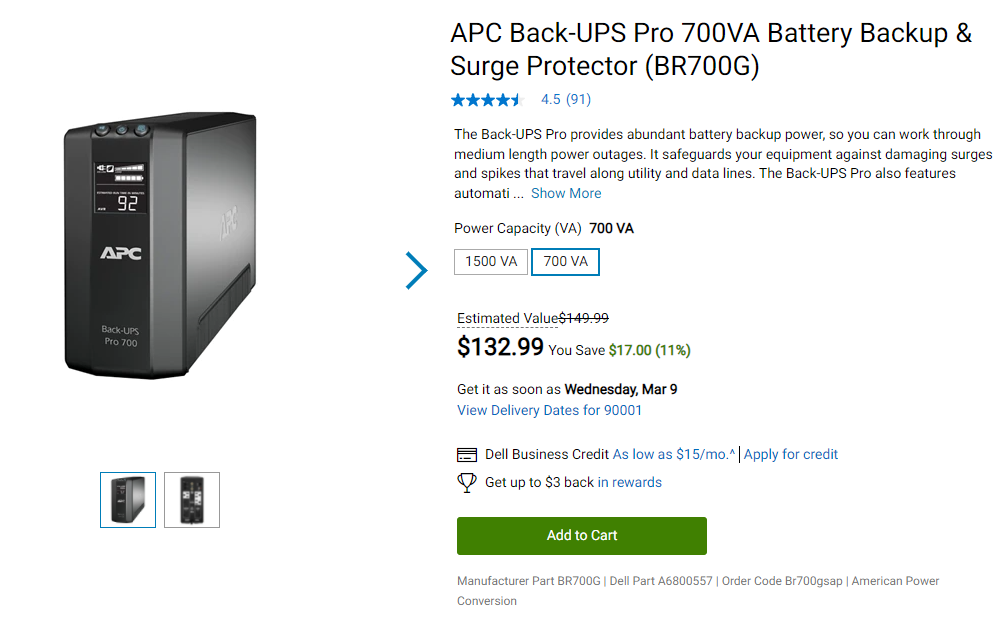
Task: Click the $132.99 price
Action: [x=500, y=347]
